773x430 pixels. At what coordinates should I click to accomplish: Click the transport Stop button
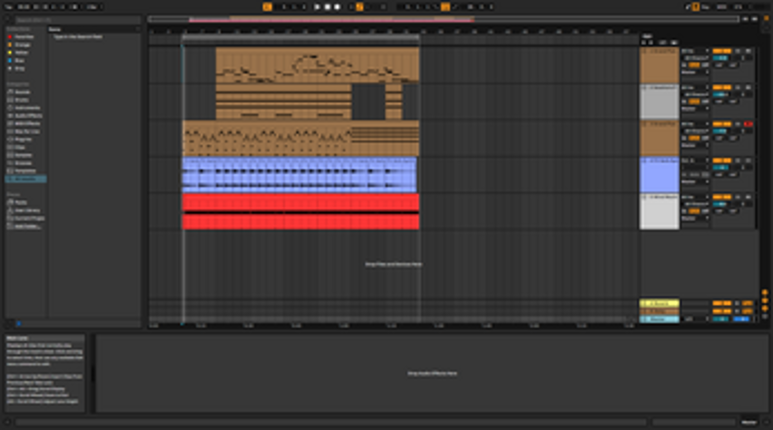327,7
